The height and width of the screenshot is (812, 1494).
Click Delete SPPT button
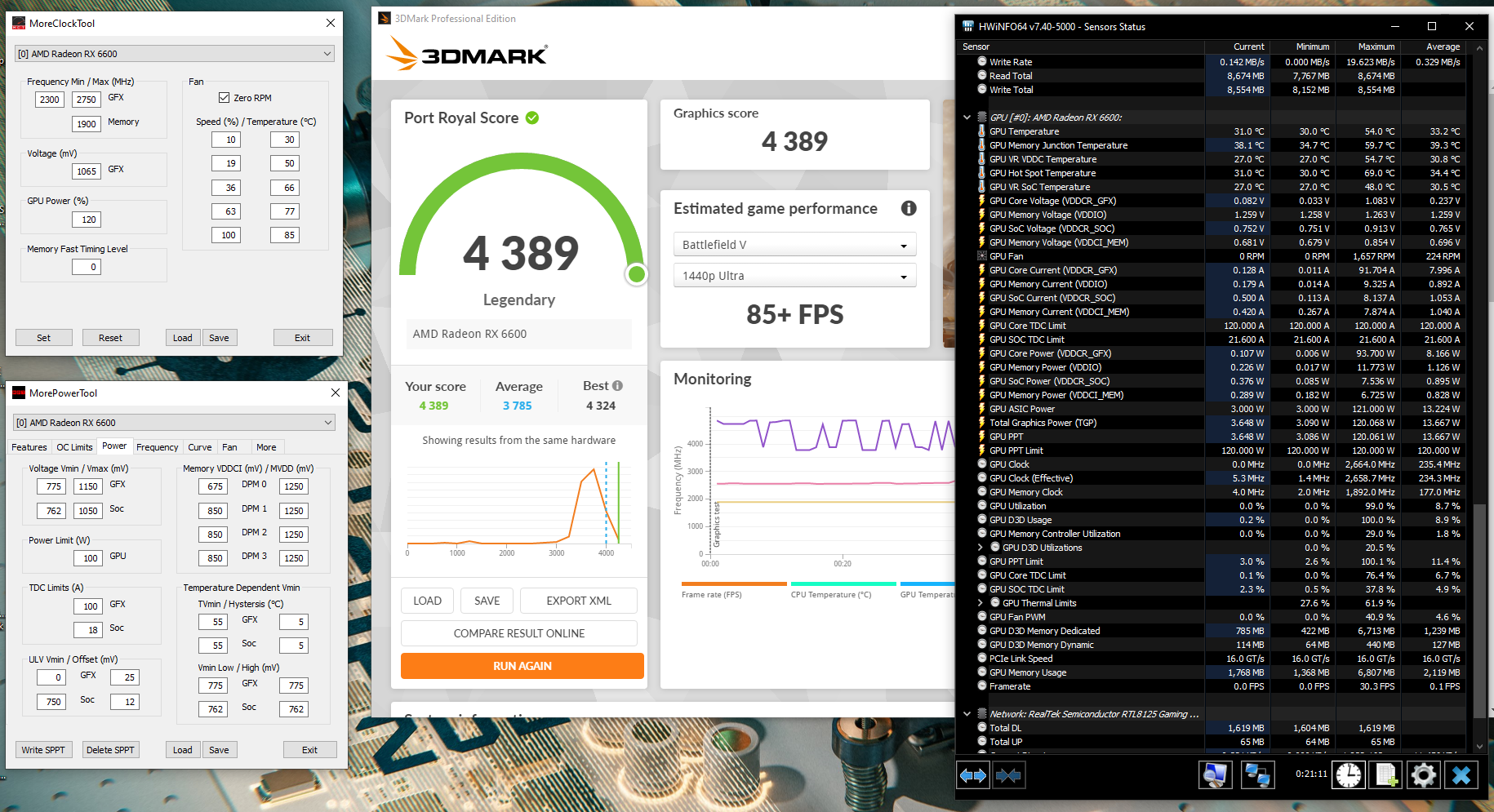[x=110, y=750]
